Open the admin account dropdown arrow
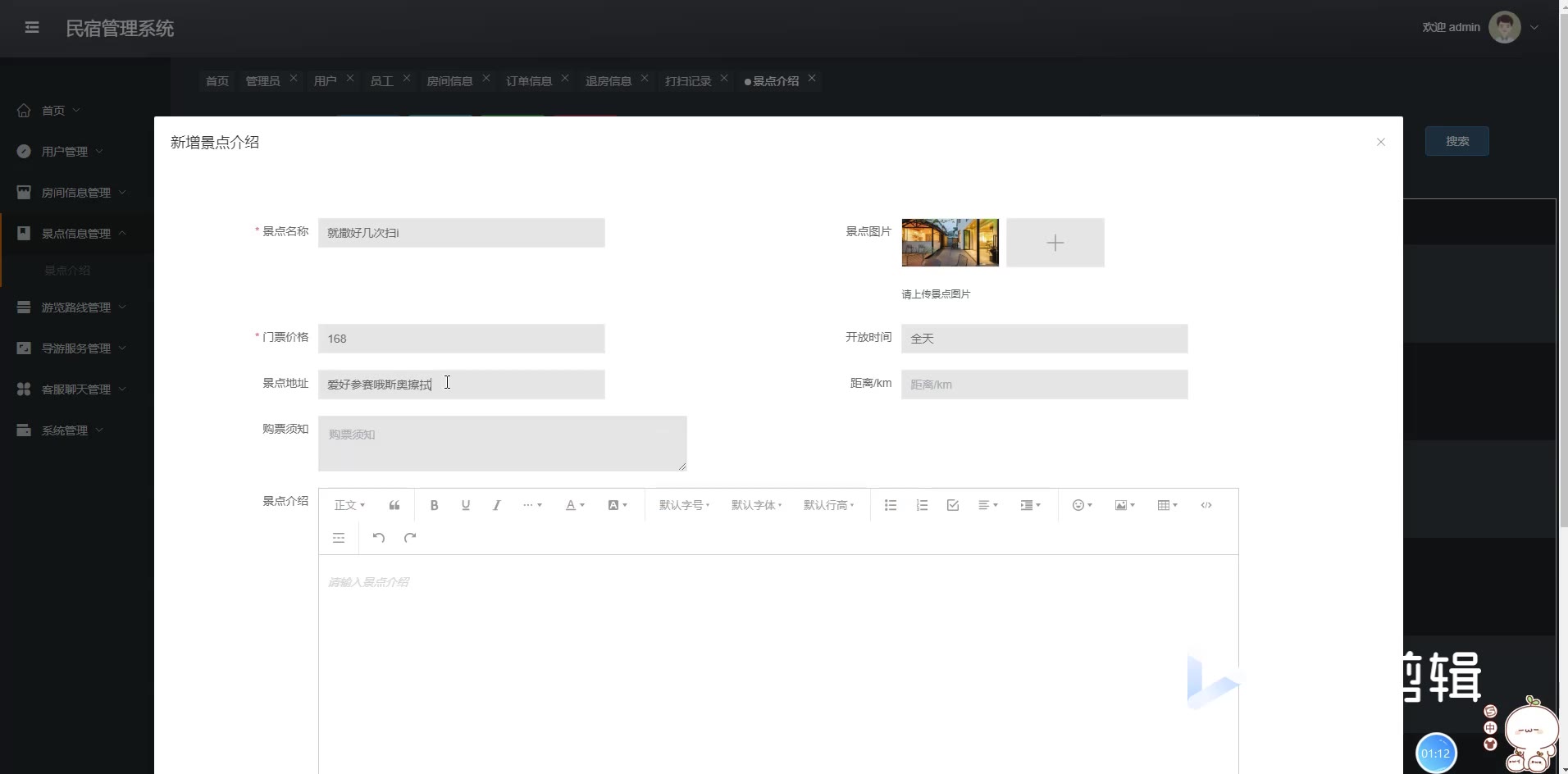This screenshot has width=1568, height=774. [1534, 27]
